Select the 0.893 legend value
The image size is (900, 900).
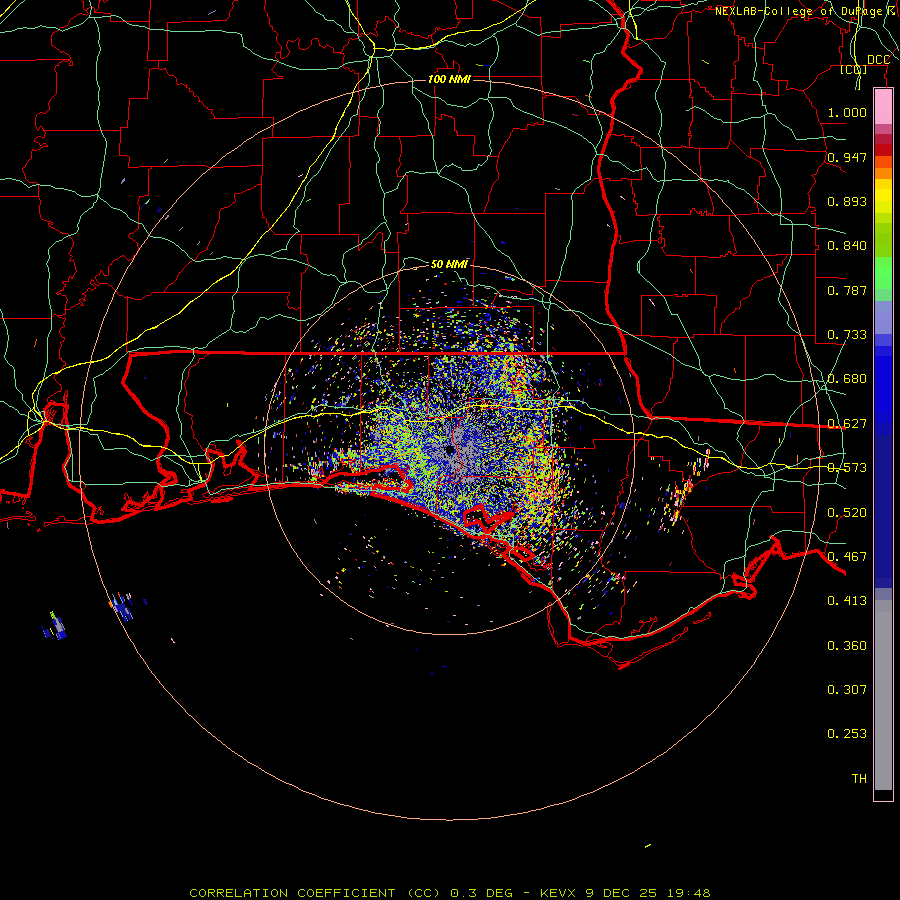tap(847, 201)
